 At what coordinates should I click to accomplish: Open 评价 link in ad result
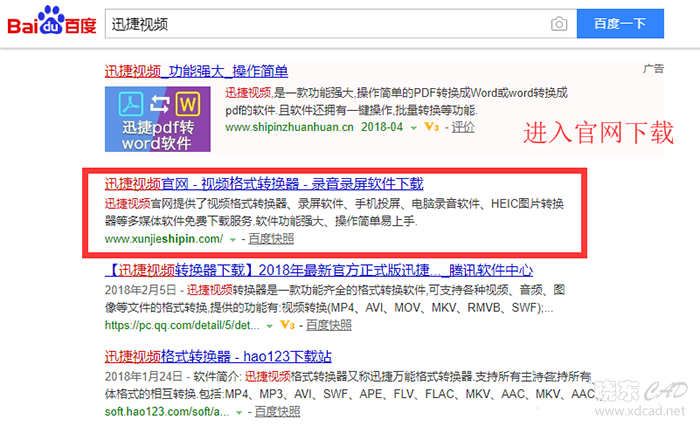tap(462, 127)
